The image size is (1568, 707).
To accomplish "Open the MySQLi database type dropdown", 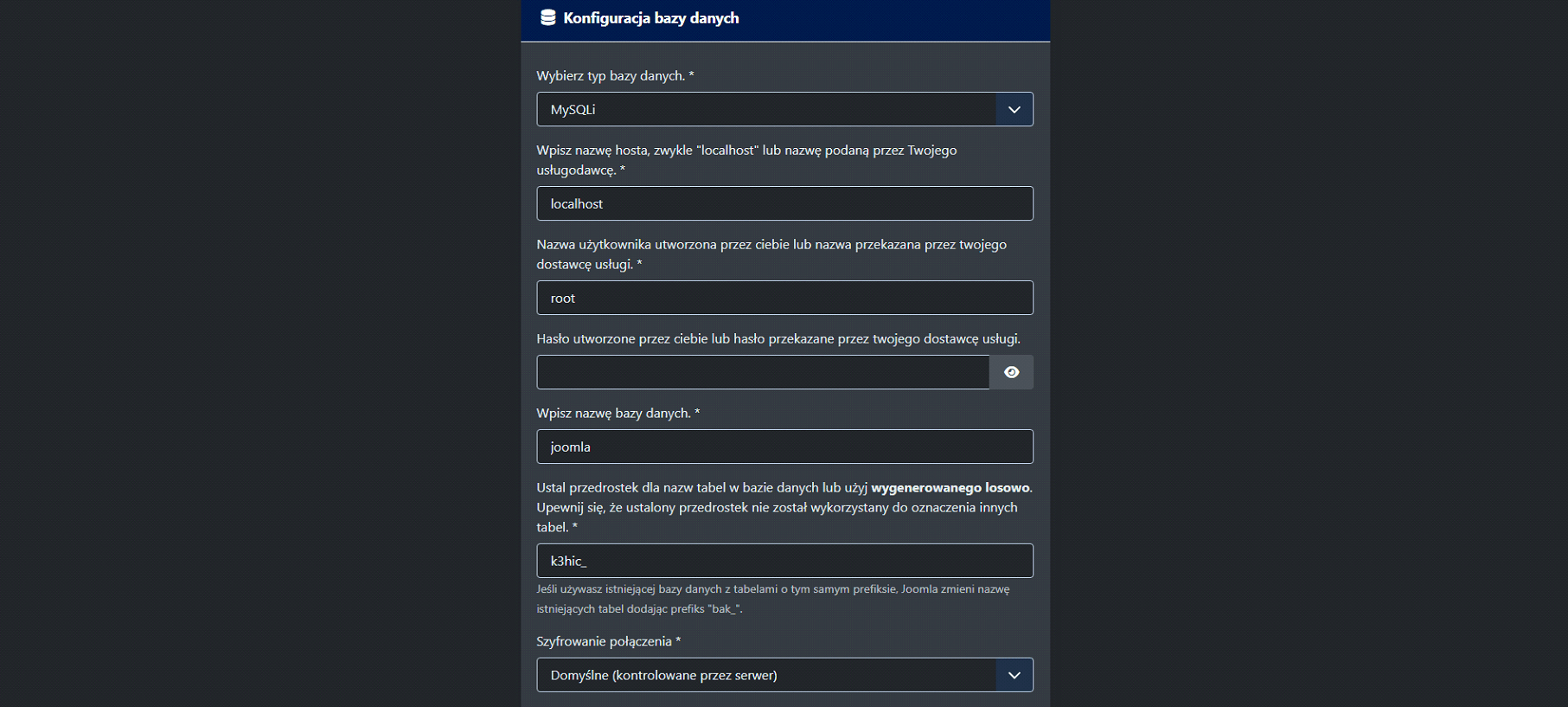I will point(765,110).
